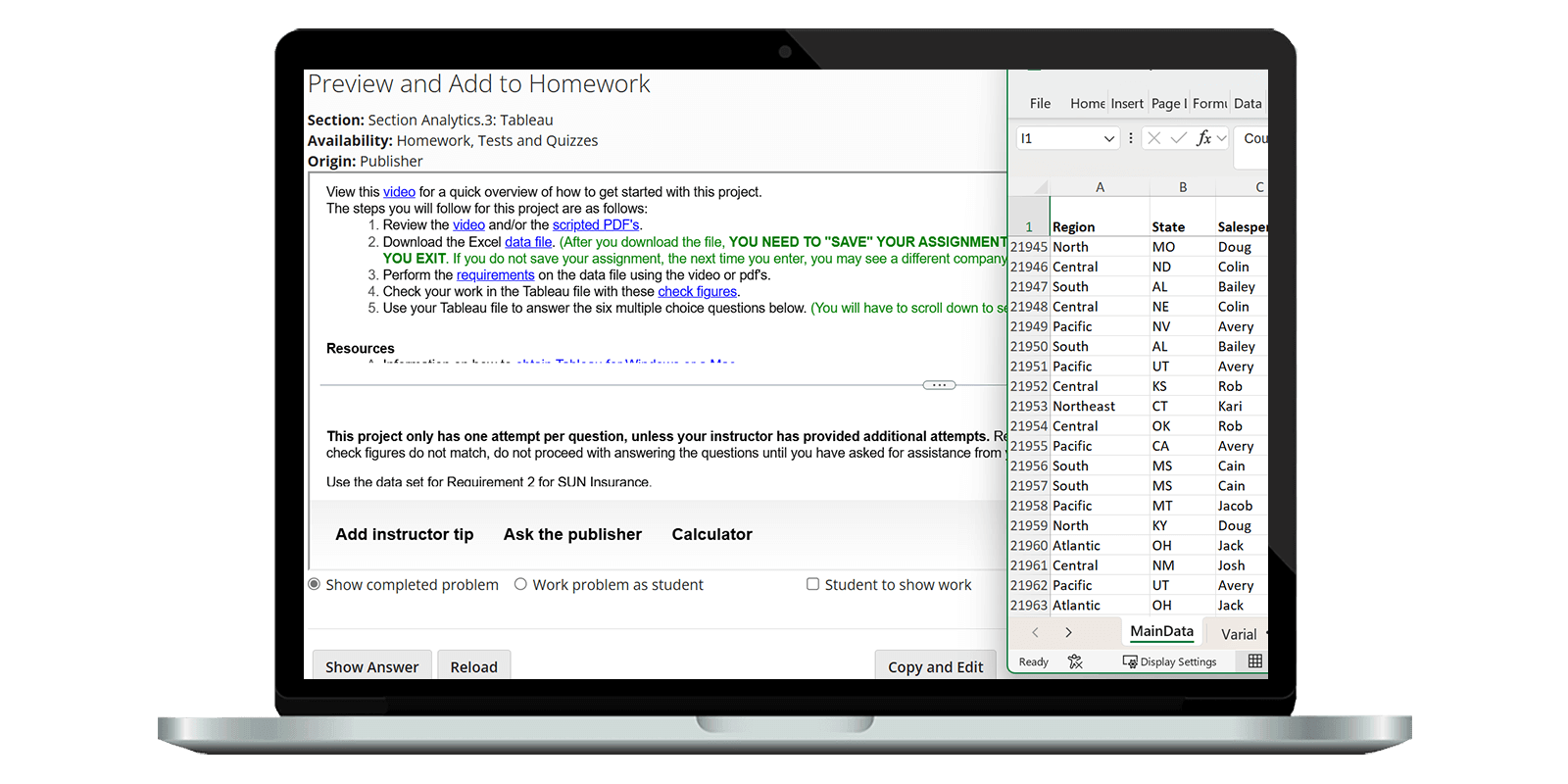The width and height of the screenshot is (1568, 784).
Task: Switch to Normal grid view icon
Action: [x=1254, y=661]
